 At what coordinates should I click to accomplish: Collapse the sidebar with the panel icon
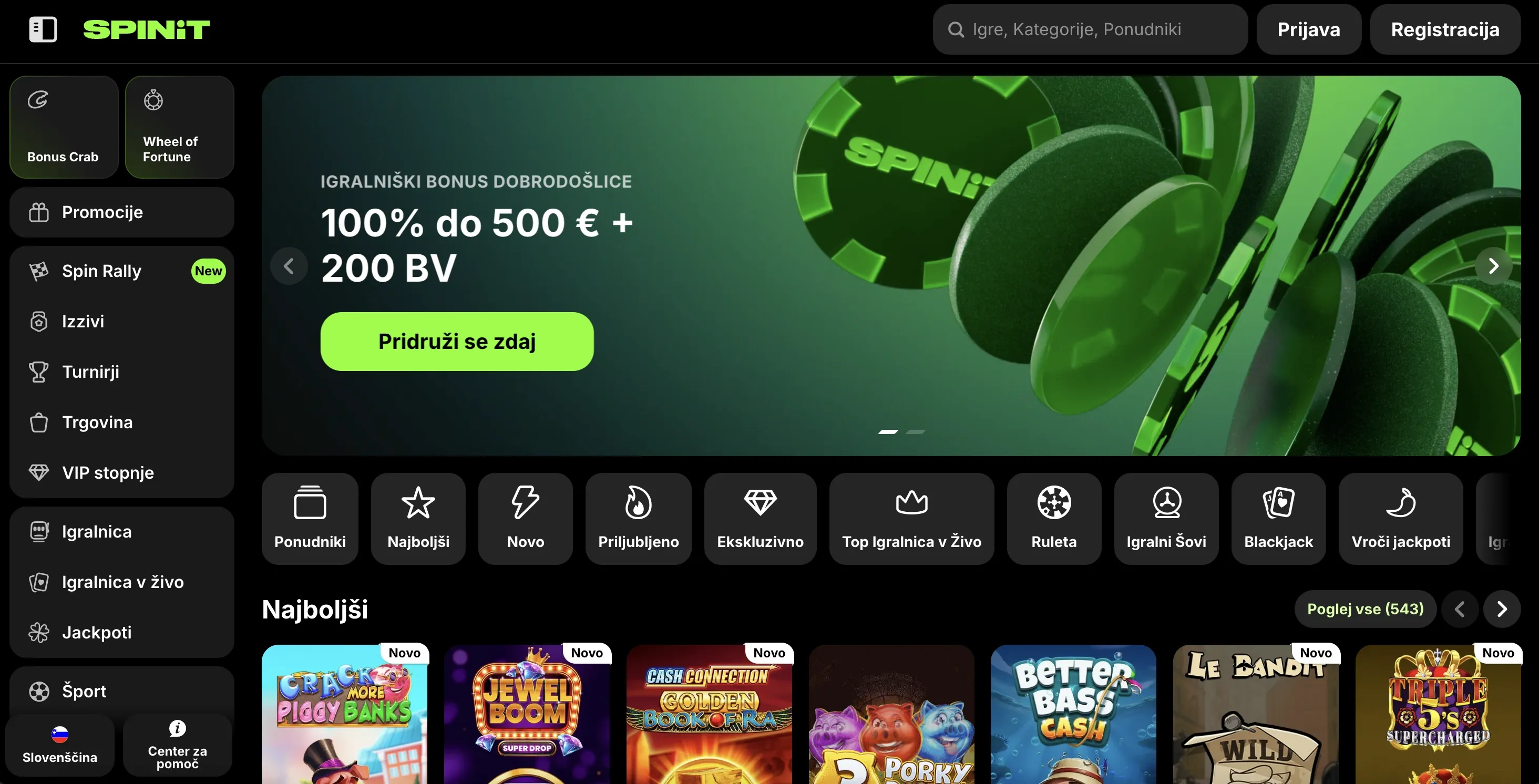click(x=43, y=29)
